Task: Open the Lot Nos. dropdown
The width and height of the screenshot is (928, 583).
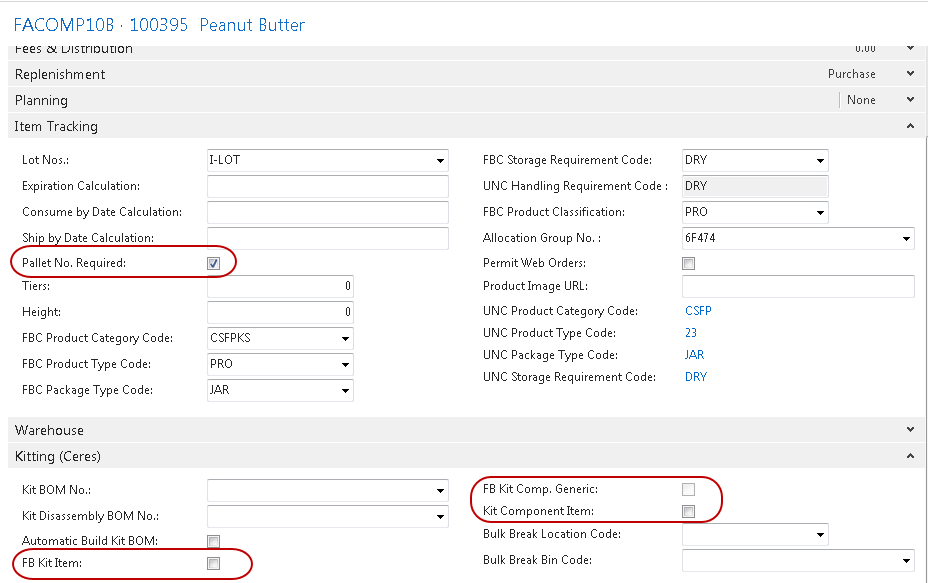Action: tap(440, 161)
